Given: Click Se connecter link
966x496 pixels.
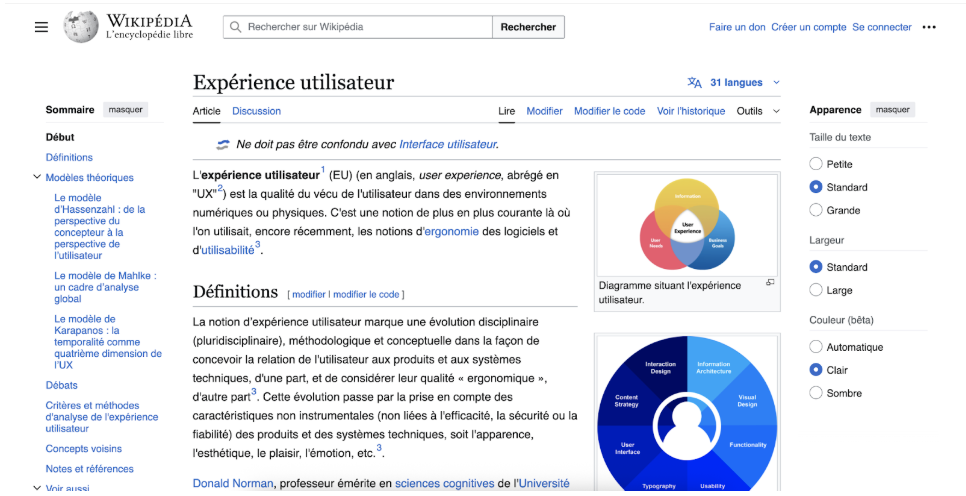Looking at the screenshot, I should [882, 27].
